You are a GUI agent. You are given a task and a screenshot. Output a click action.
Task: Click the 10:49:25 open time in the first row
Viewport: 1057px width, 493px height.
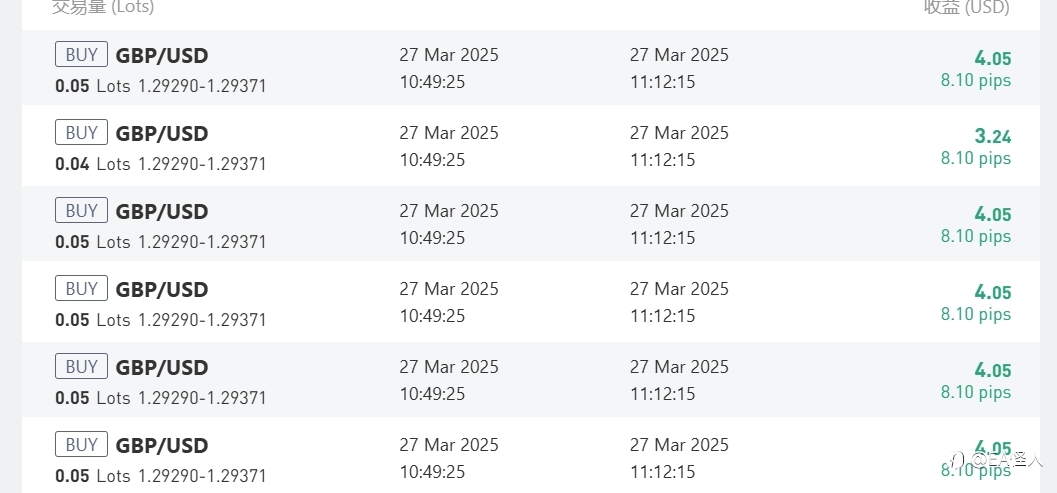click(x=432, y=82)
